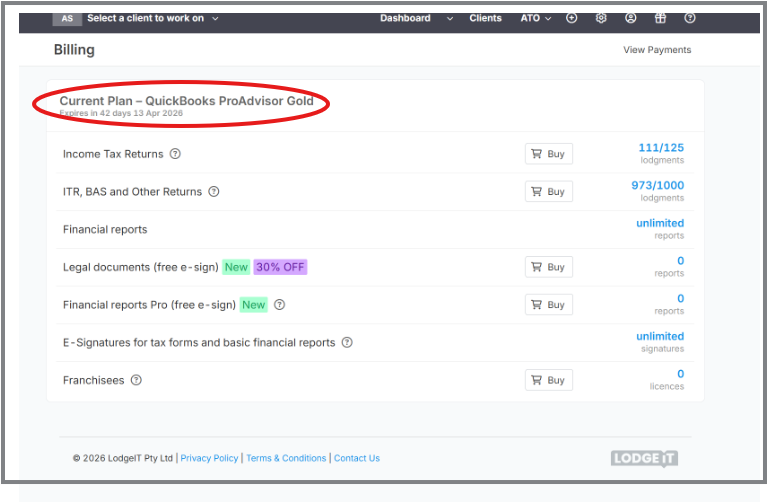Click the 973/1000 lodgments count
Image resolution: width=768 pixels, height=502 pixels.
657,186
